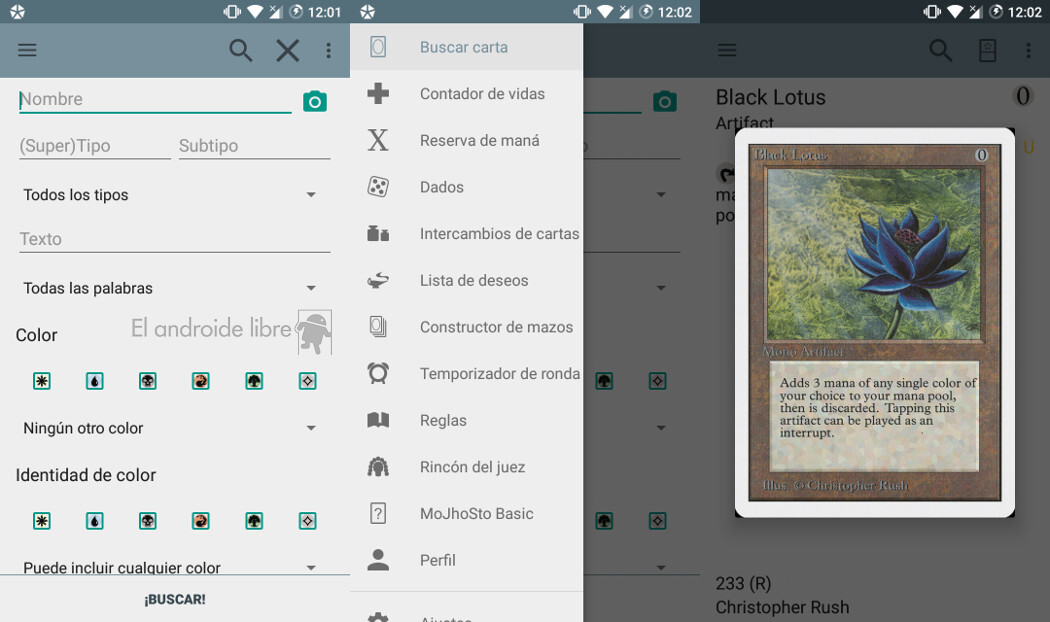Open Perfil from the drawer
The width and height of the screenshot is (1050, 622).
(467, 560)
